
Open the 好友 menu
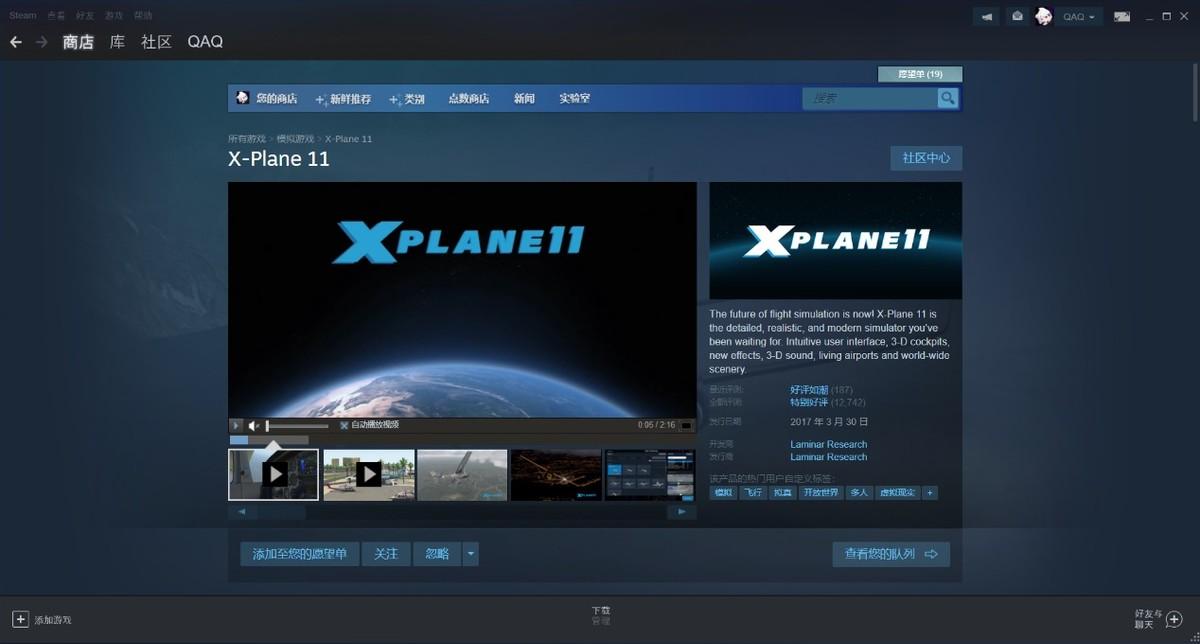(85, 16)
